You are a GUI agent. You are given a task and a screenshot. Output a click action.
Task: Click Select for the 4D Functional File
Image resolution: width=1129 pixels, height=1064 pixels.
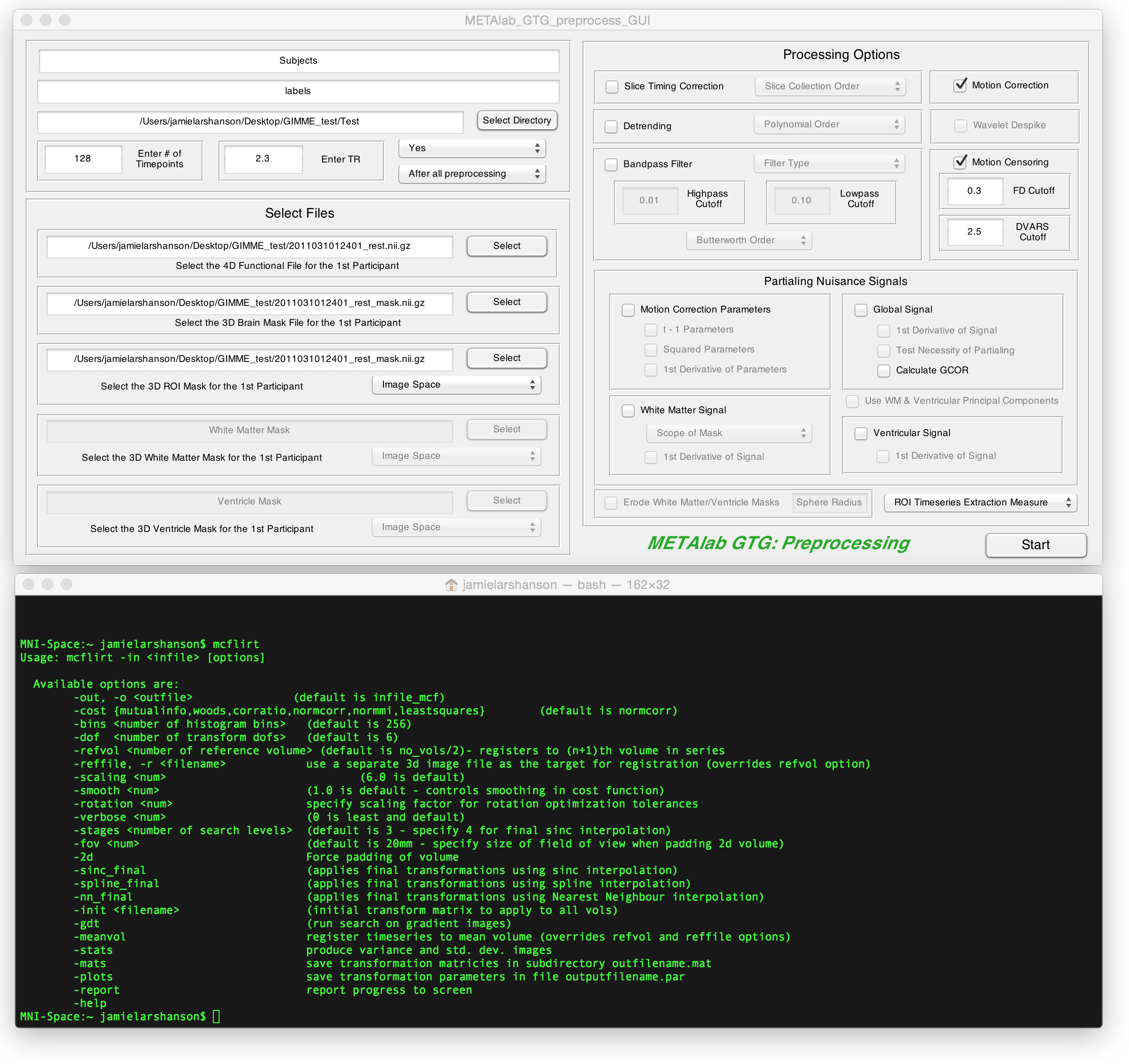tap(506, 246)
